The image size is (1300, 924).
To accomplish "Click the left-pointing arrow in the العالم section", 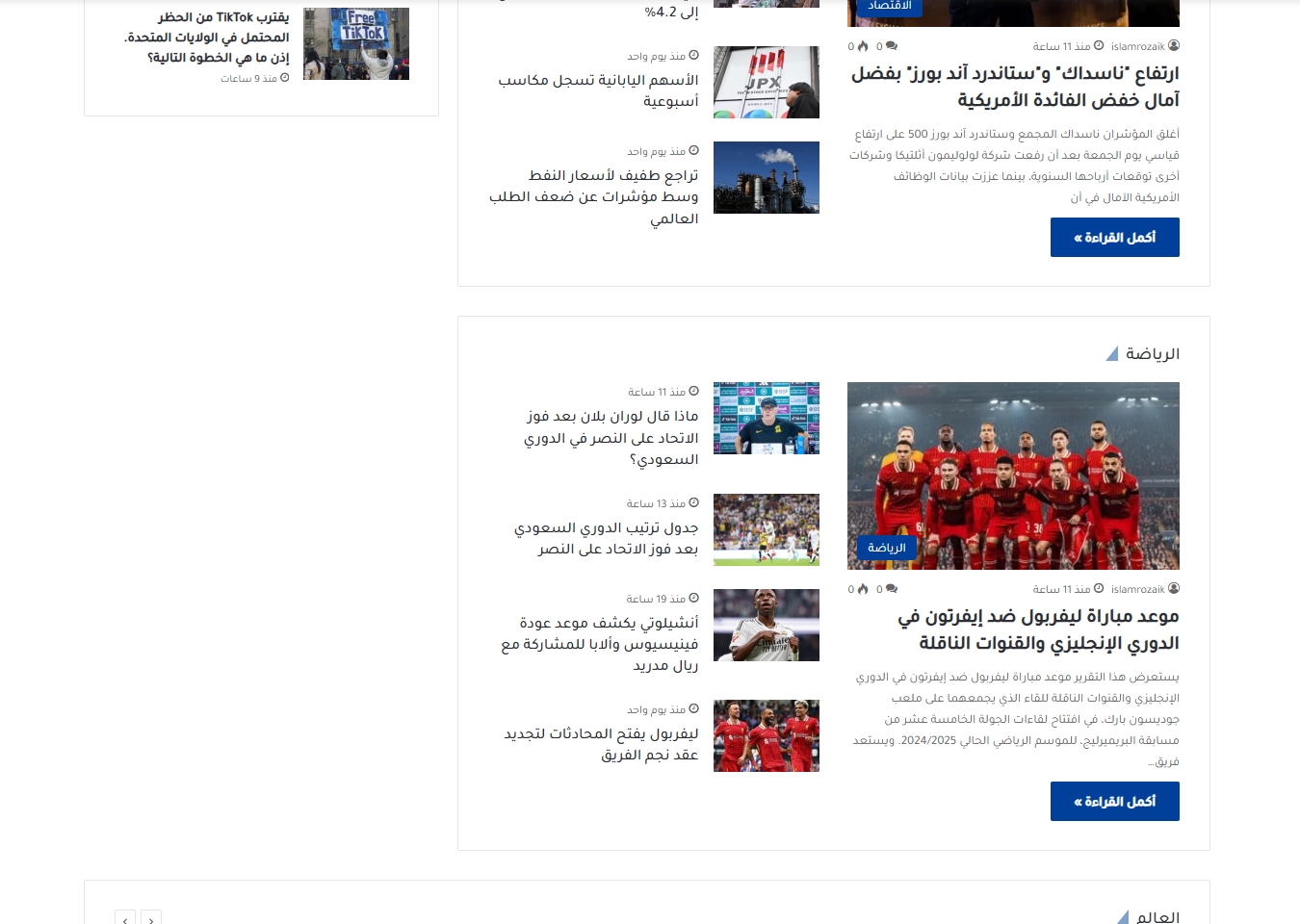I will [125, 920].
